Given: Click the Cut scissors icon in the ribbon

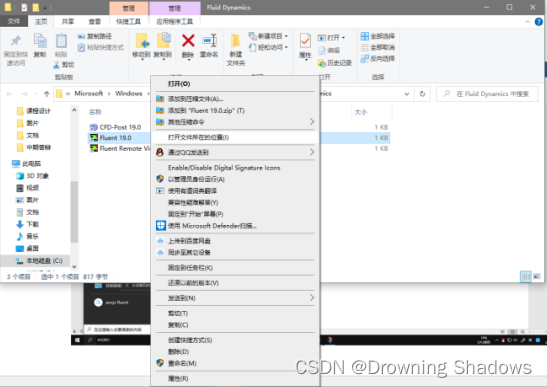Looking at the screenshot, I should 57,65.
